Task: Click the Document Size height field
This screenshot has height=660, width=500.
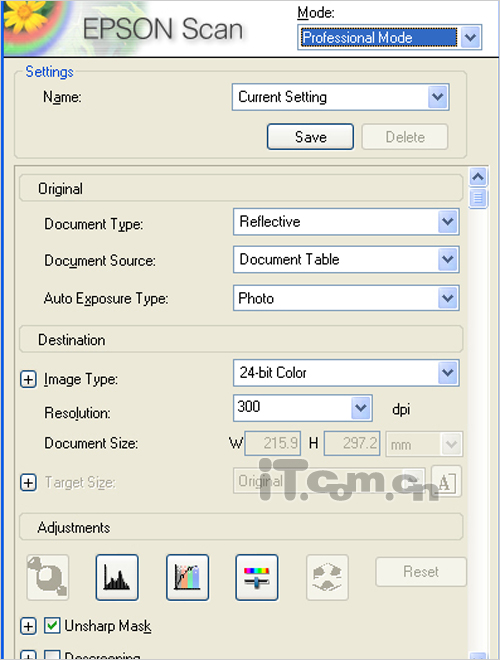Action: (352, 443)
